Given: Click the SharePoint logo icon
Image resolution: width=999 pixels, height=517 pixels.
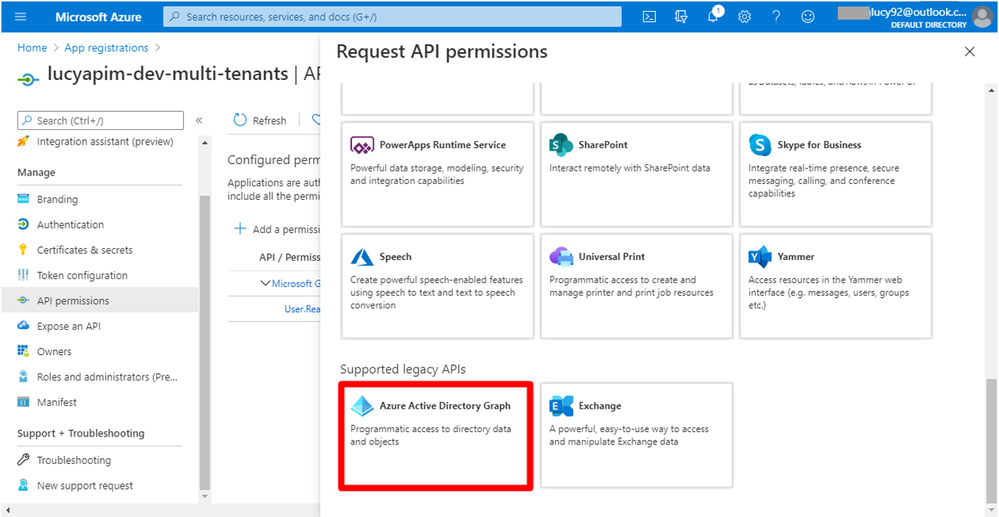Looking at the screenshot, I should 561,145.
